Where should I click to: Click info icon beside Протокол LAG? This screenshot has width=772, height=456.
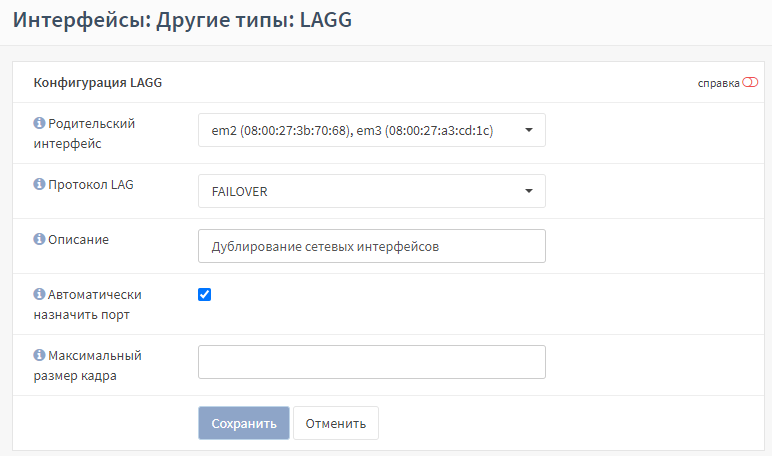pos(39,184)
